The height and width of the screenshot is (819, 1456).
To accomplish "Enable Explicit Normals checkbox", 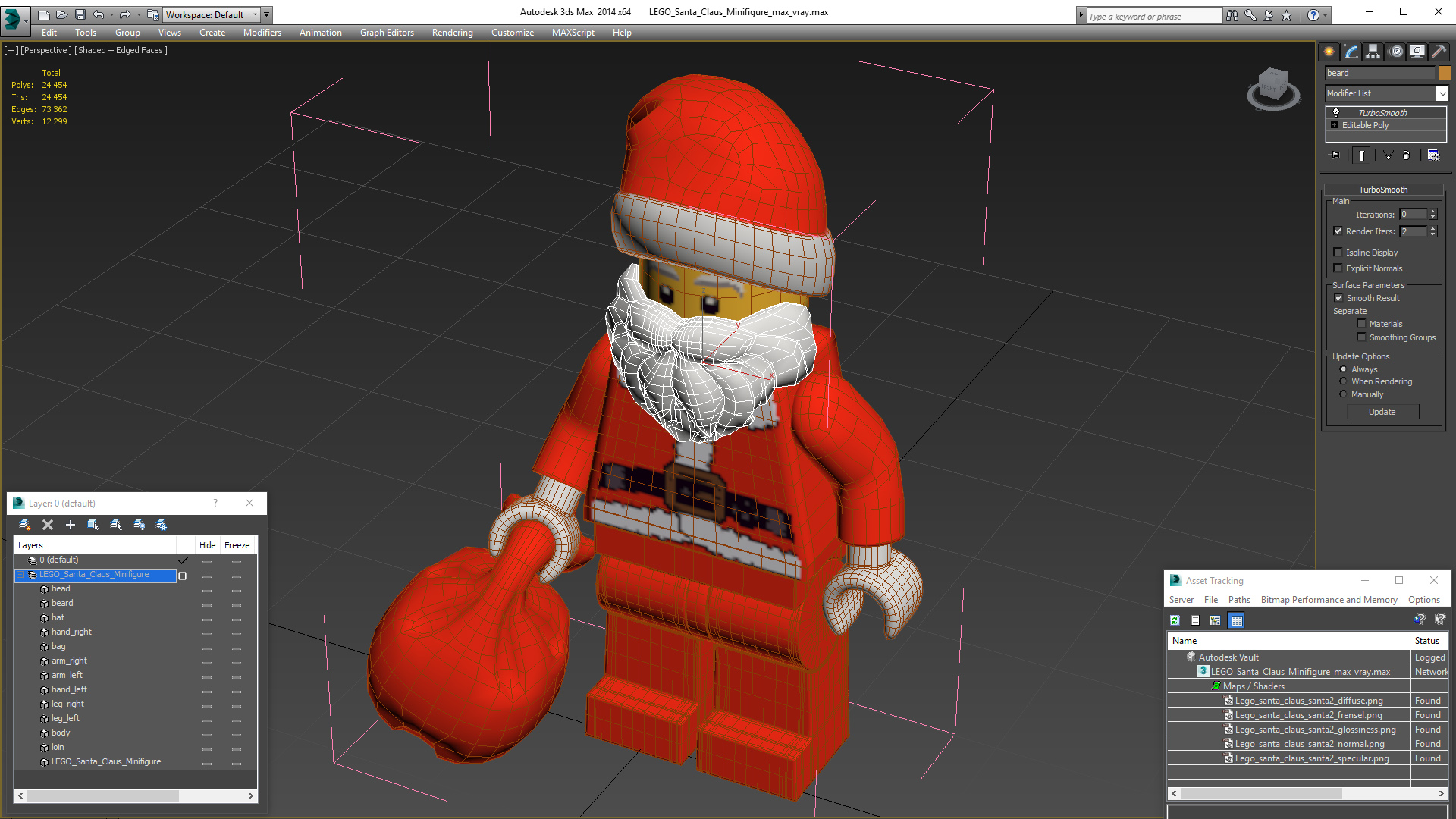I will coord(1338,268).
